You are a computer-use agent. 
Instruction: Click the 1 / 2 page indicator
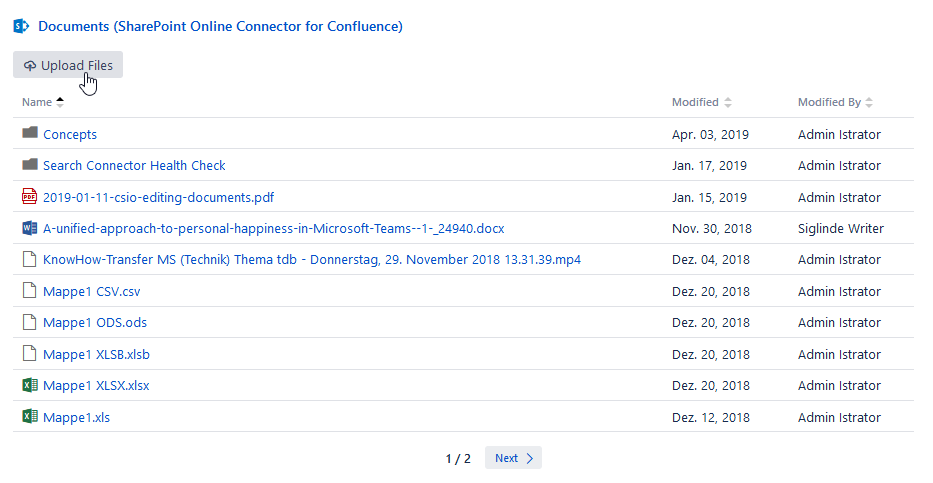coord(458,458)
